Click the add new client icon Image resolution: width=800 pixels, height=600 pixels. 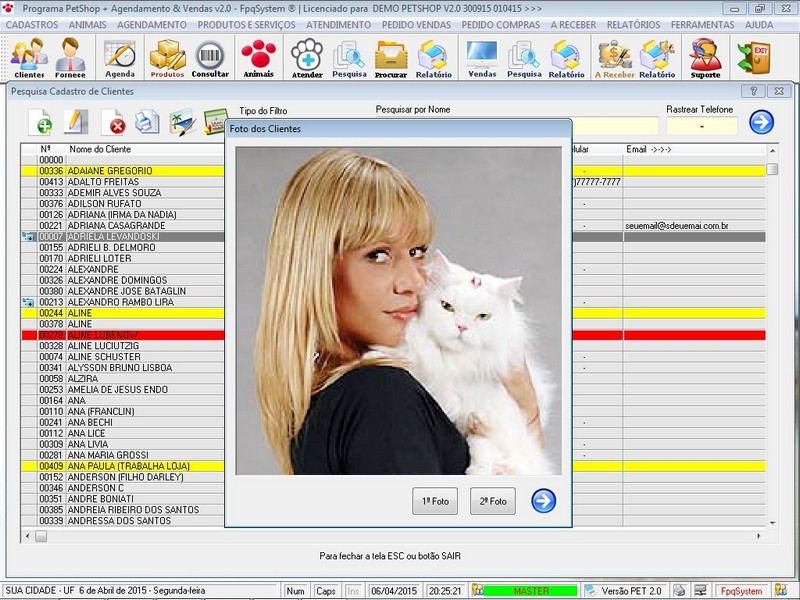pyautogui.click(x=40, y=122)
